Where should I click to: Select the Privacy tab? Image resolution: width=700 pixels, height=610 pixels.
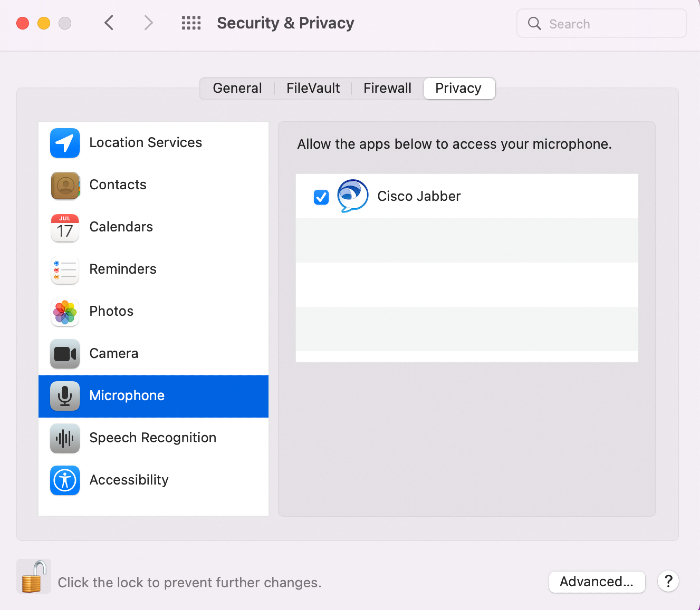pyautogui.click(x=458, y=88)
